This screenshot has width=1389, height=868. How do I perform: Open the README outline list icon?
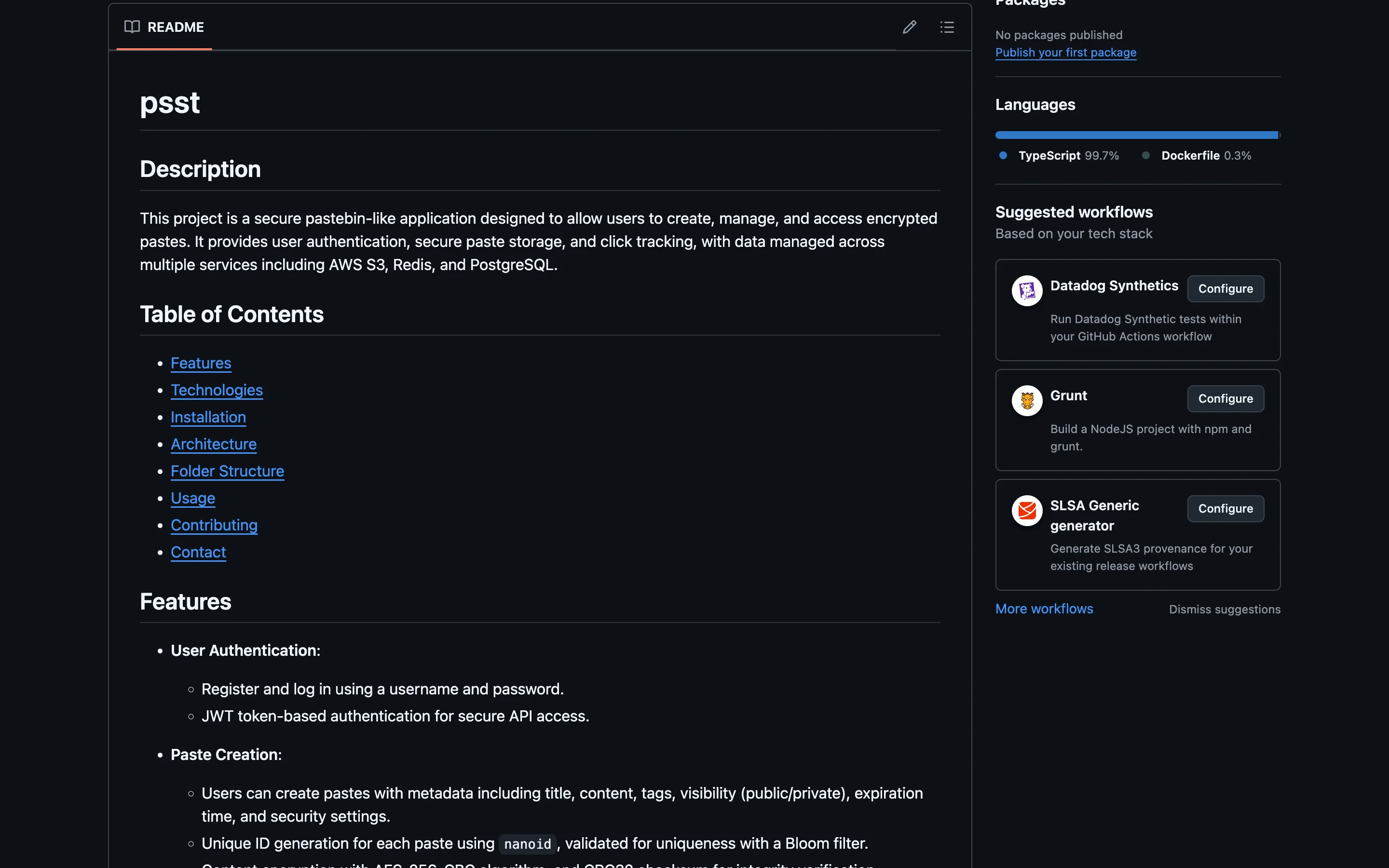[x=947, y=27]
